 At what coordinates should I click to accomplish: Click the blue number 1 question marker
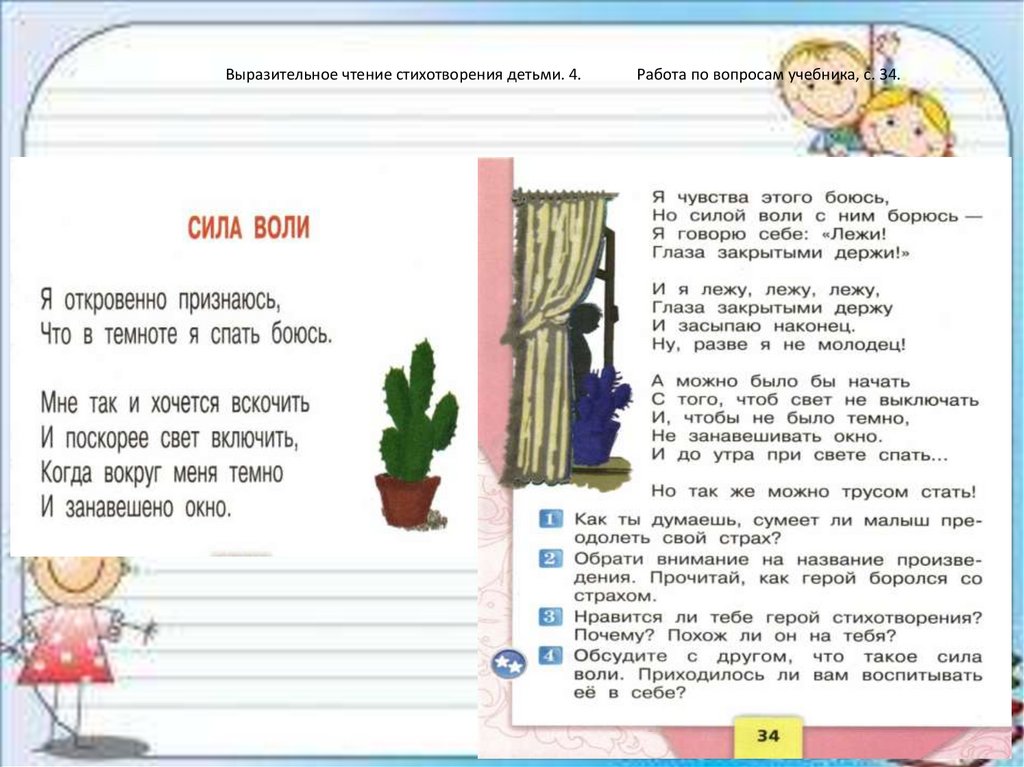tap(550, 519)
